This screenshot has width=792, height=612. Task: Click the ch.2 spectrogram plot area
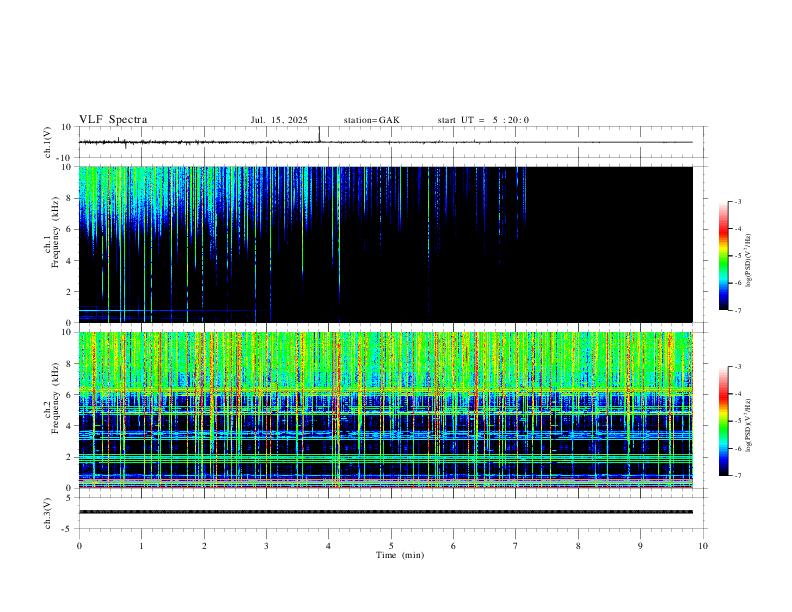tap(385, 410)
